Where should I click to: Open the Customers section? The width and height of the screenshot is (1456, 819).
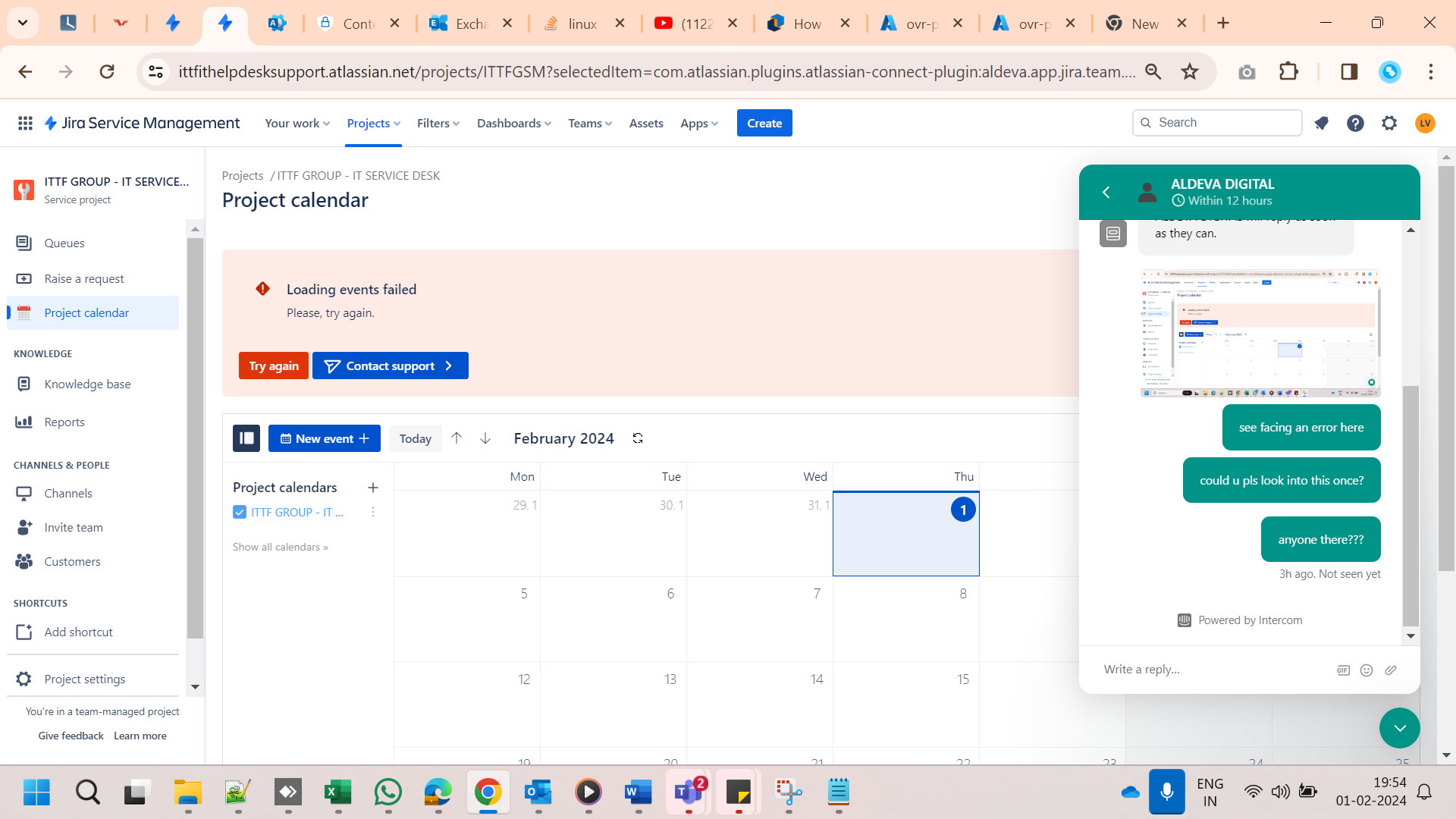pos(71,561)
